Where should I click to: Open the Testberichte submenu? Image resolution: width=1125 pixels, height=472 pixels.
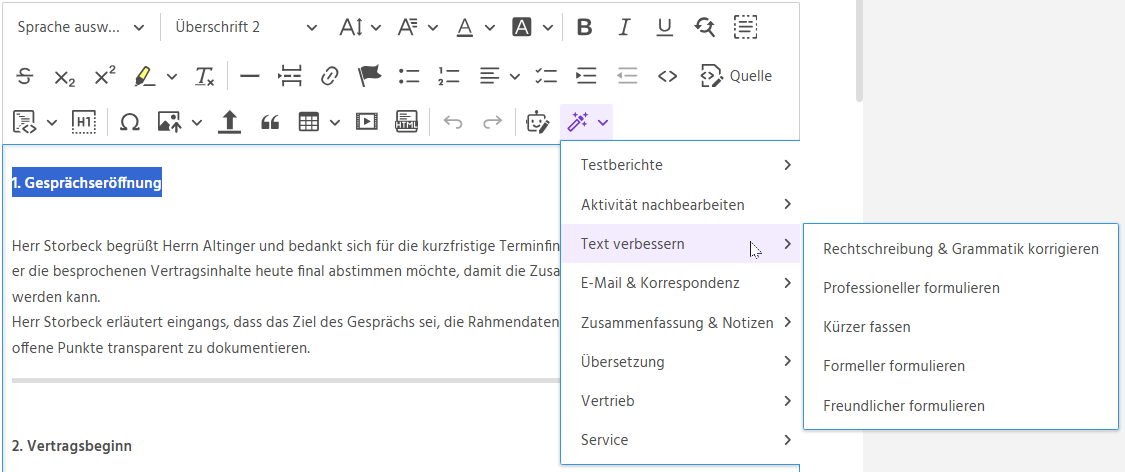point(680,165)
